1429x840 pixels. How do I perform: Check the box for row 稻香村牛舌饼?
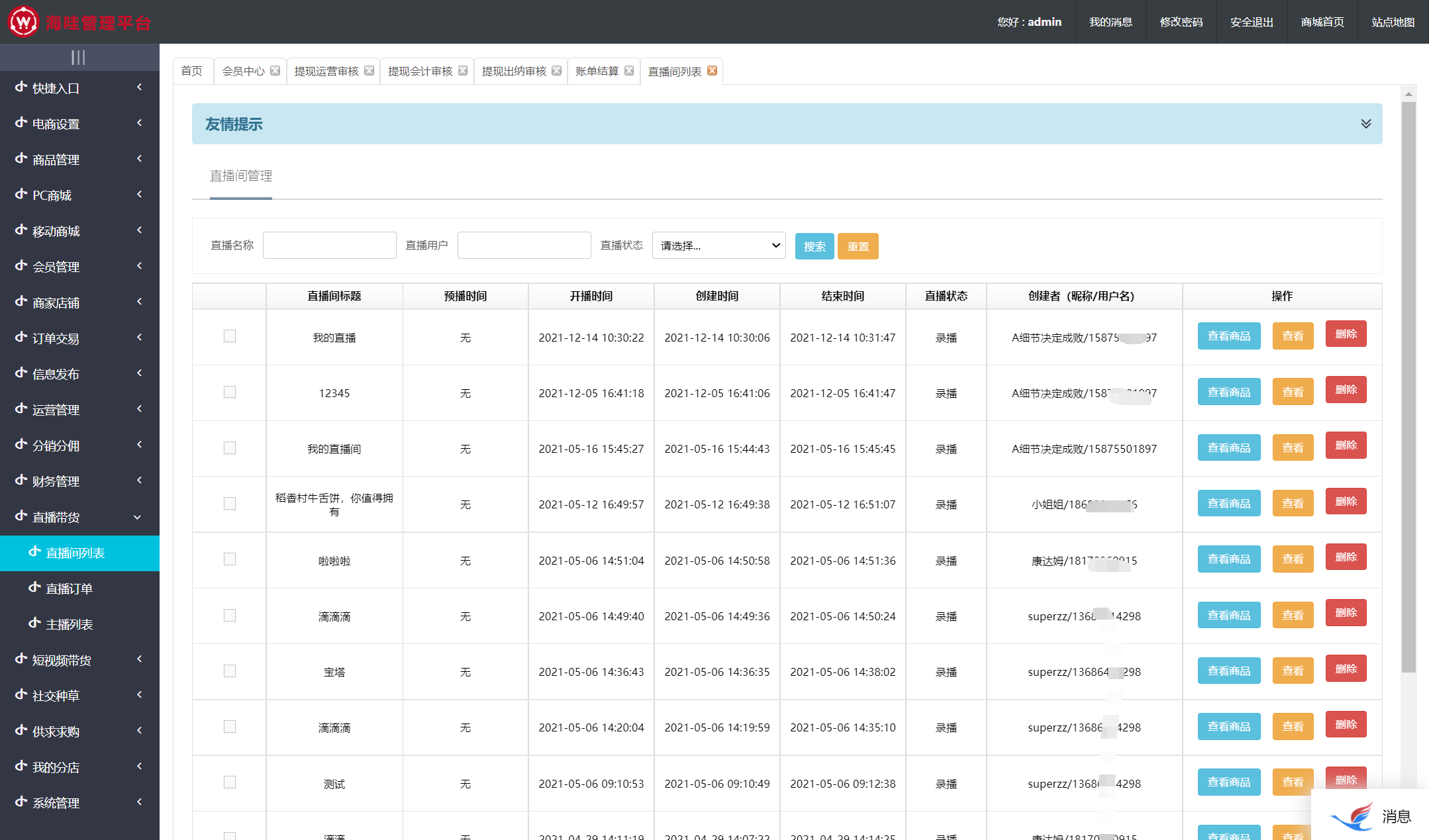(x=230, y=504)
